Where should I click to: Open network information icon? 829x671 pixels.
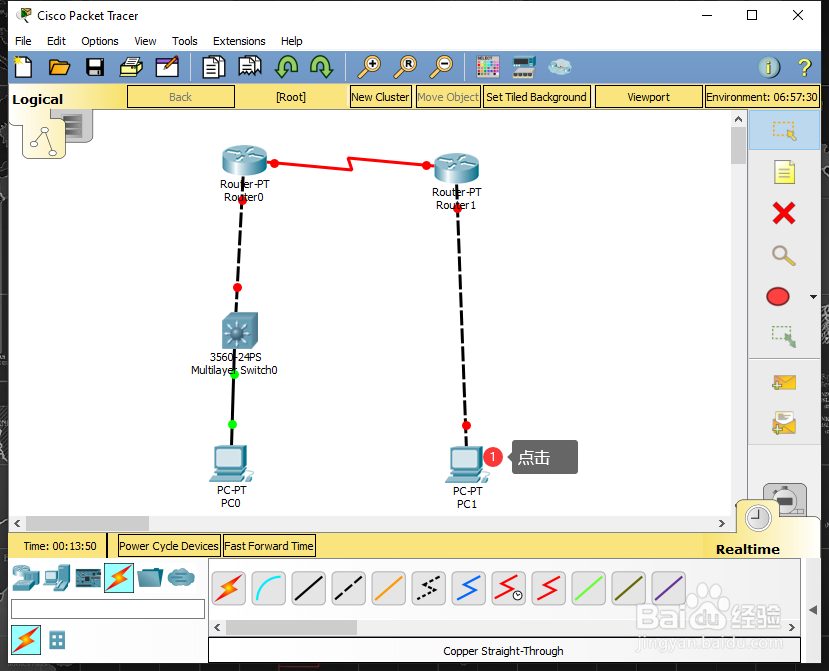[769, 67]
